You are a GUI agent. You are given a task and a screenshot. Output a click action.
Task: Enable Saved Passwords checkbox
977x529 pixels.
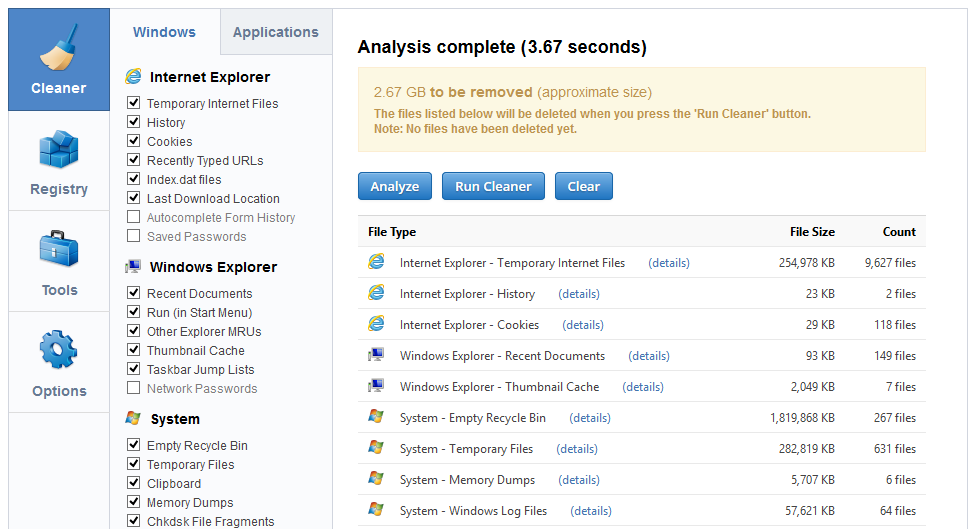click(133, 236)
